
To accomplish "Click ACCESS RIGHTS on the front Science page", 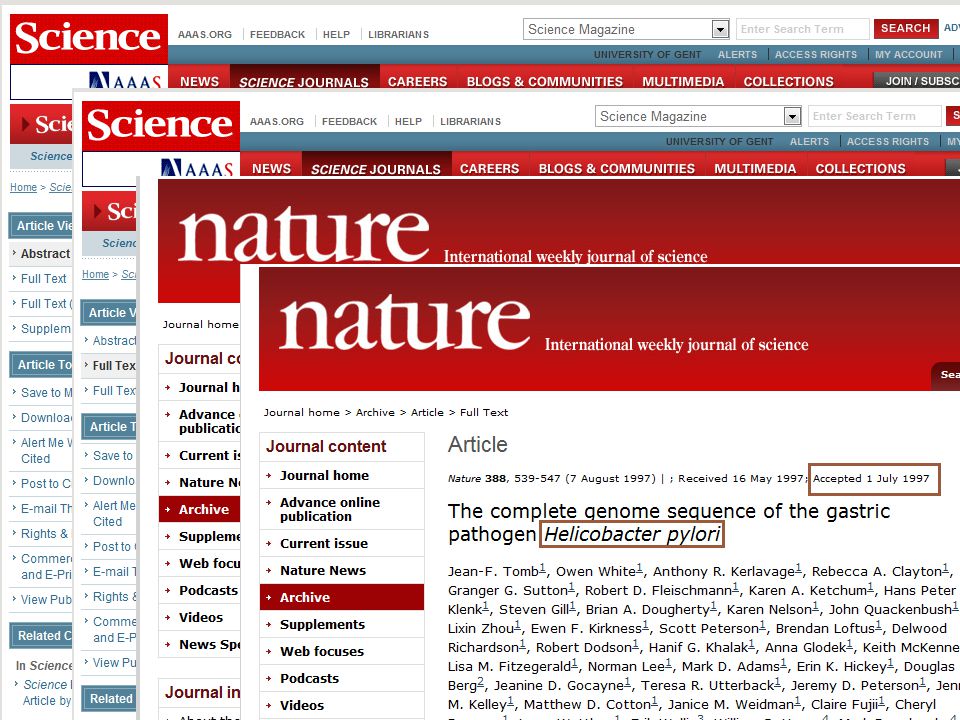I will click(x=888, y=141).
